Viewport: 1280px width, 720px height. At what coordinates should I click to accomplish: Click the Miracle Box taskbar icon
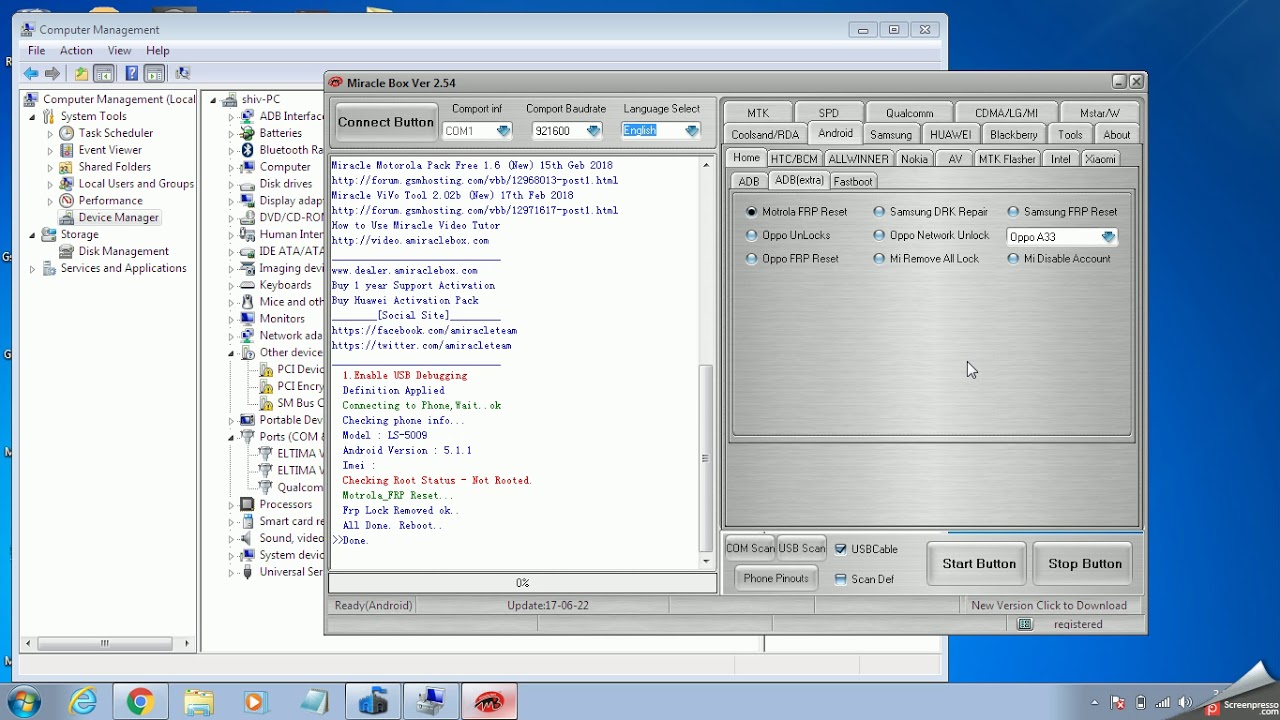pyautogui.click(x=489, y=702)
